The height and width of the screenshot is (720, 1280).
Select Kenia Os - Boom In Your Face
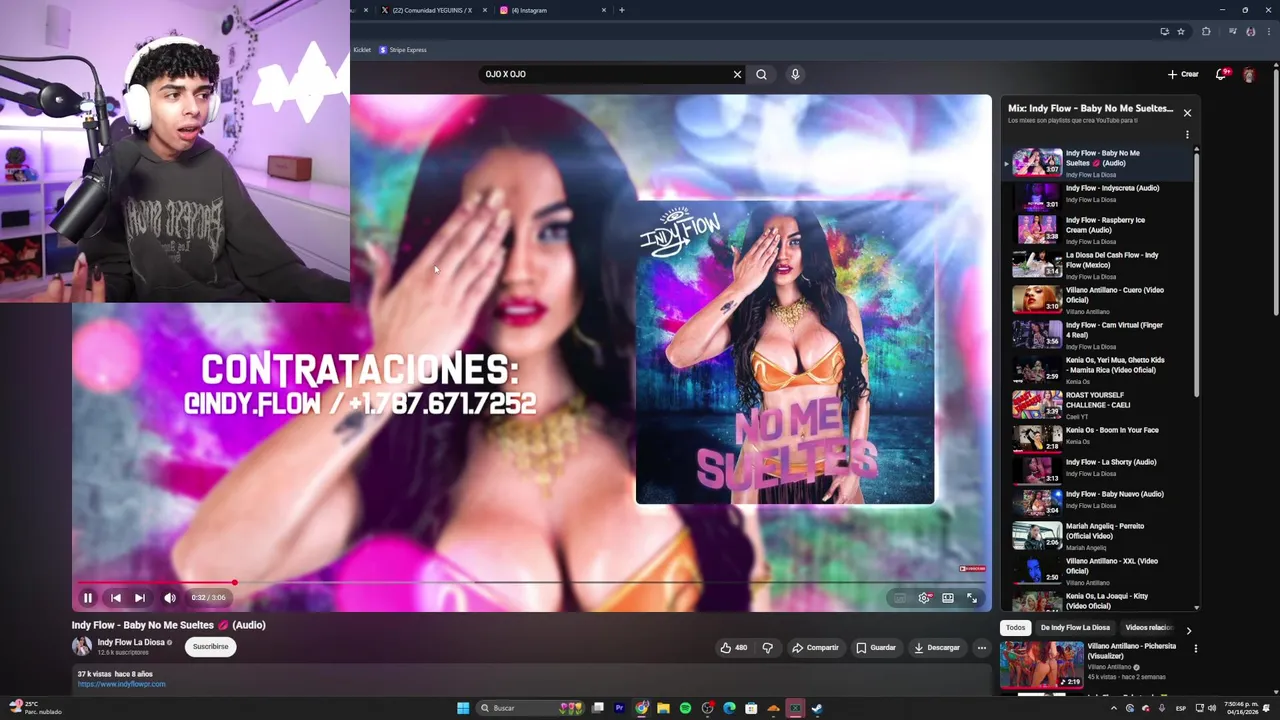click(x=1098, y=436)
